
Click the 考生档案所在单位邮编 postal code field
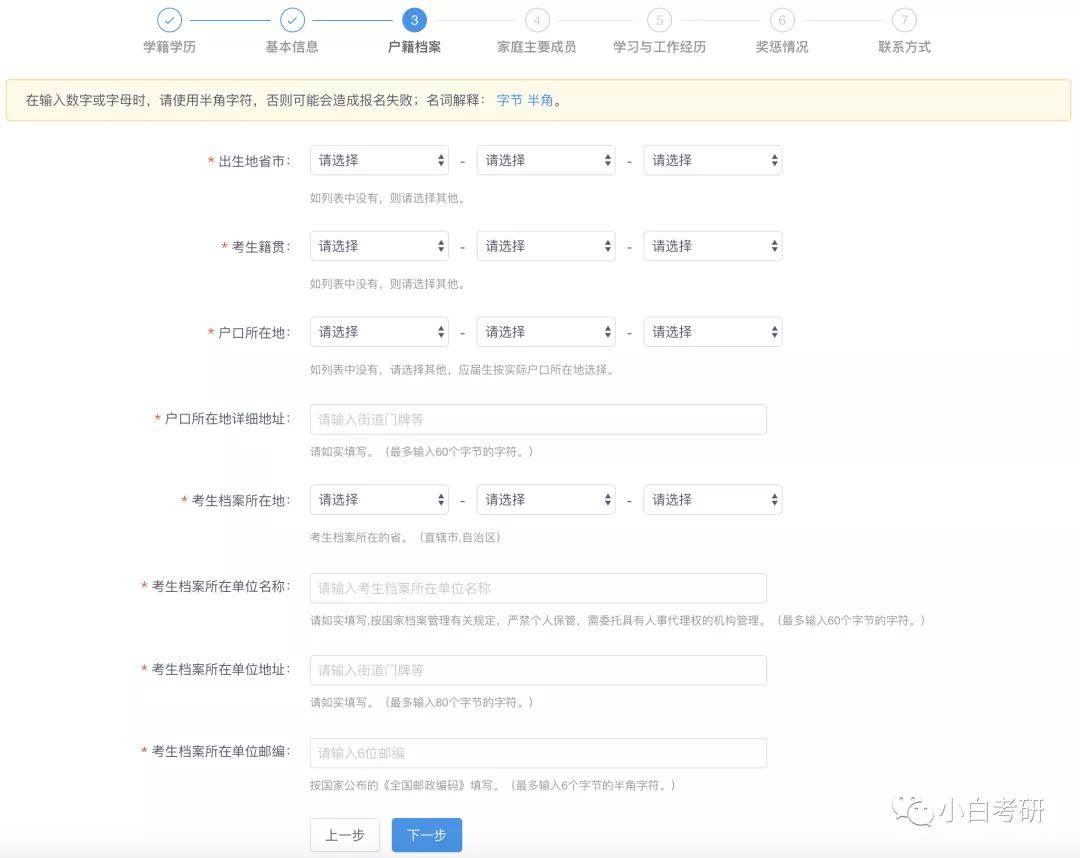(537, 752)
